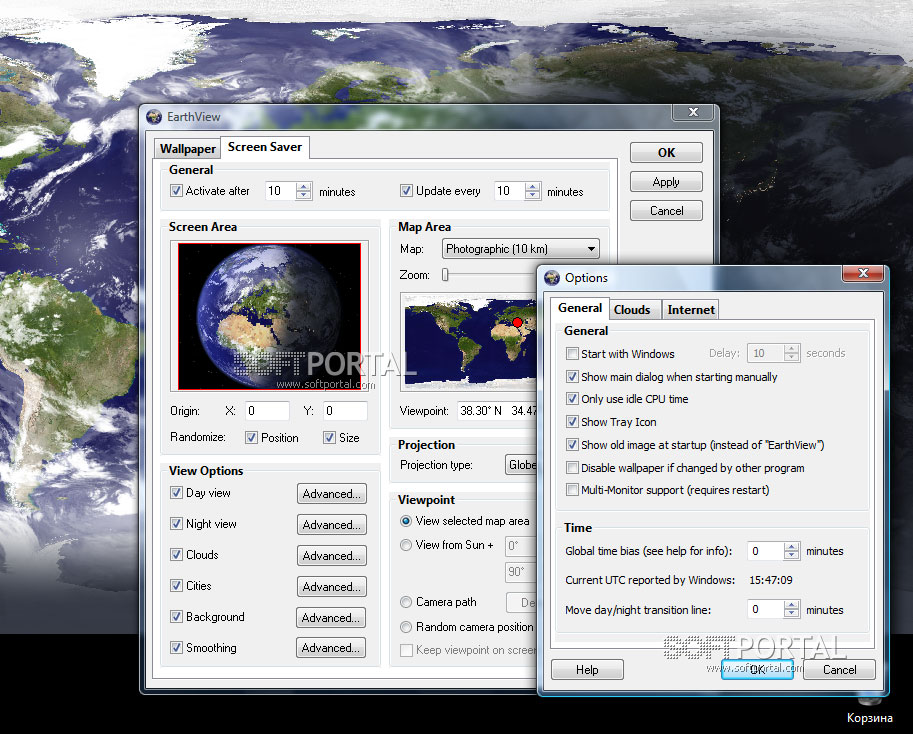This screenshot has width=913, height=734.
Task: Decrease Activate after minutes with down arrow
Action: [303, 195]
